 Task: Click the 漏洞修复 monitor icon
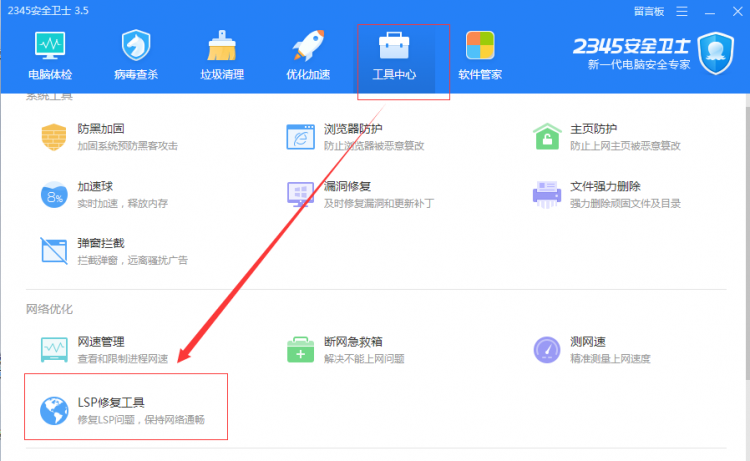pos(300,194)
